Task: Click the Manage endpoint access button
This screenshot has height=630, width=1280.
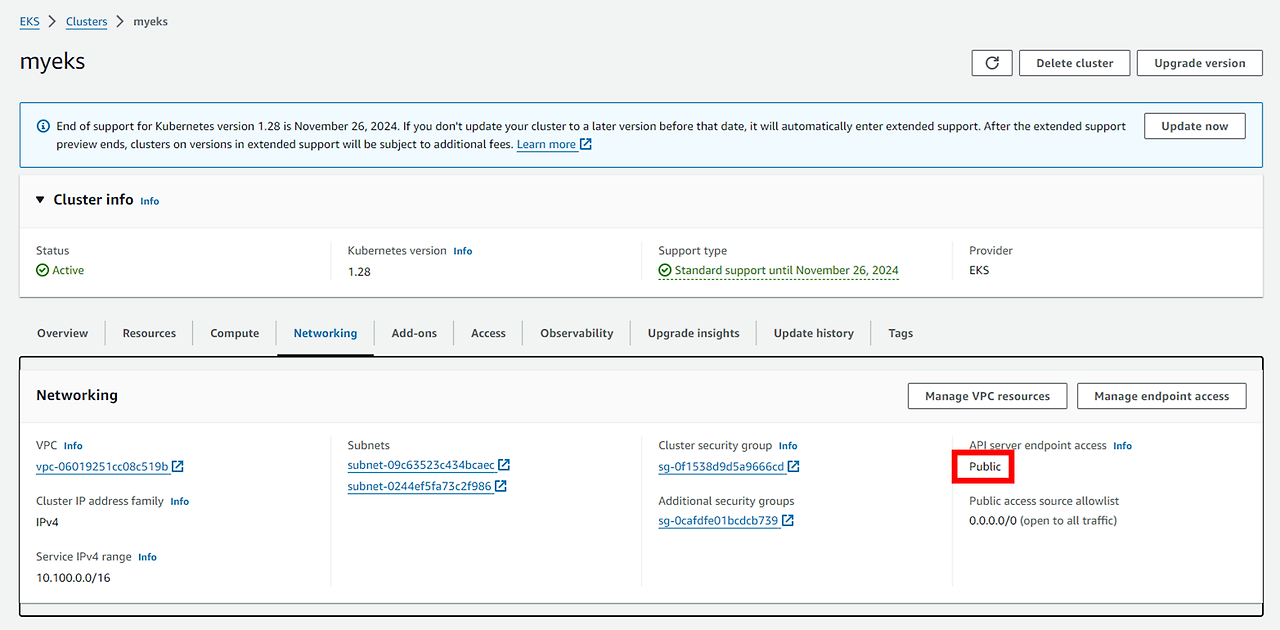Action: tap(1162, 396)
